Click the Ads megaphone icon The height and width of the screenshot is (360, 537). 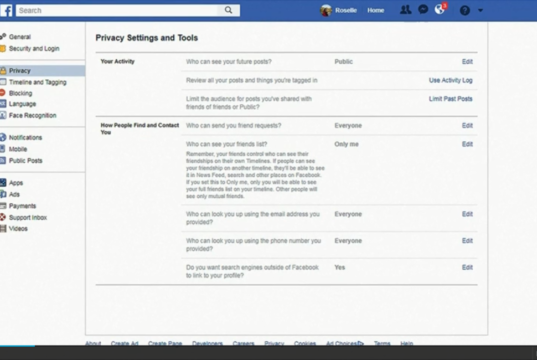click(3, 194)
